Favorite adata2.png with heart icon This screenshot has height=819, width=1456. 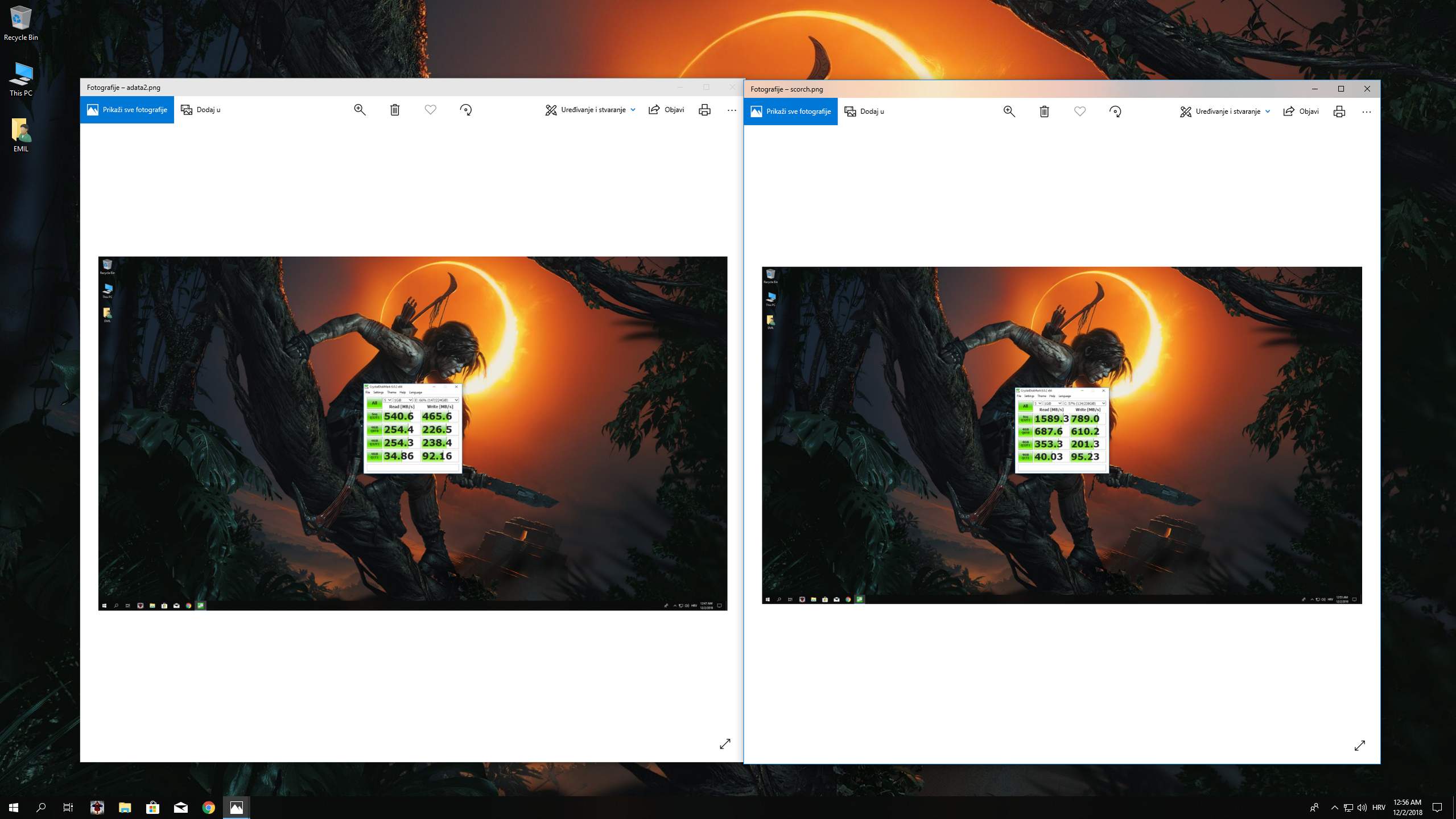[430, 110]
